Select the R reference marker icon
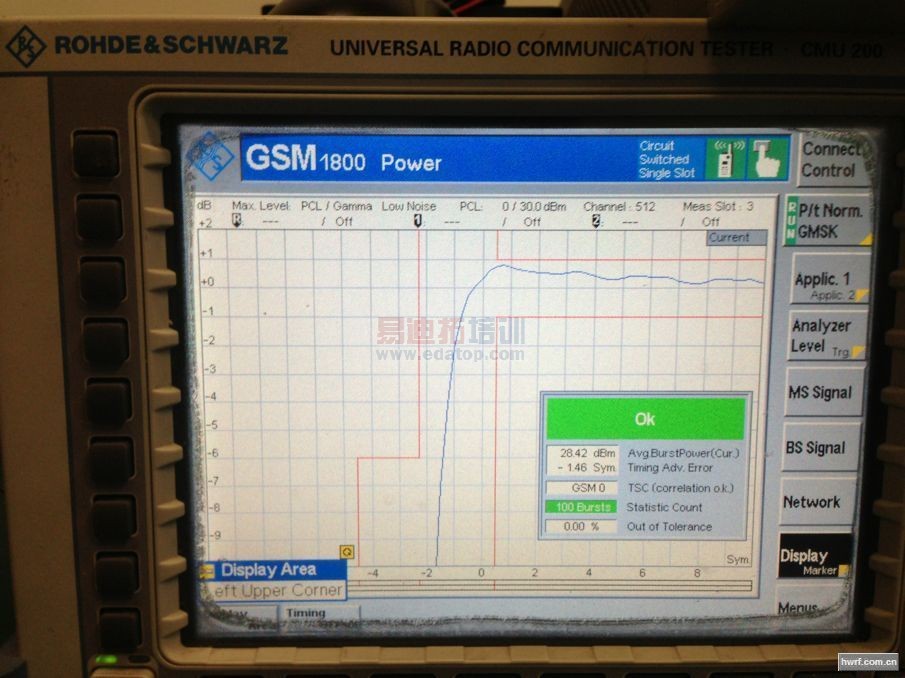This screenshot has width=905, height=678. click(x=236, y=220)
